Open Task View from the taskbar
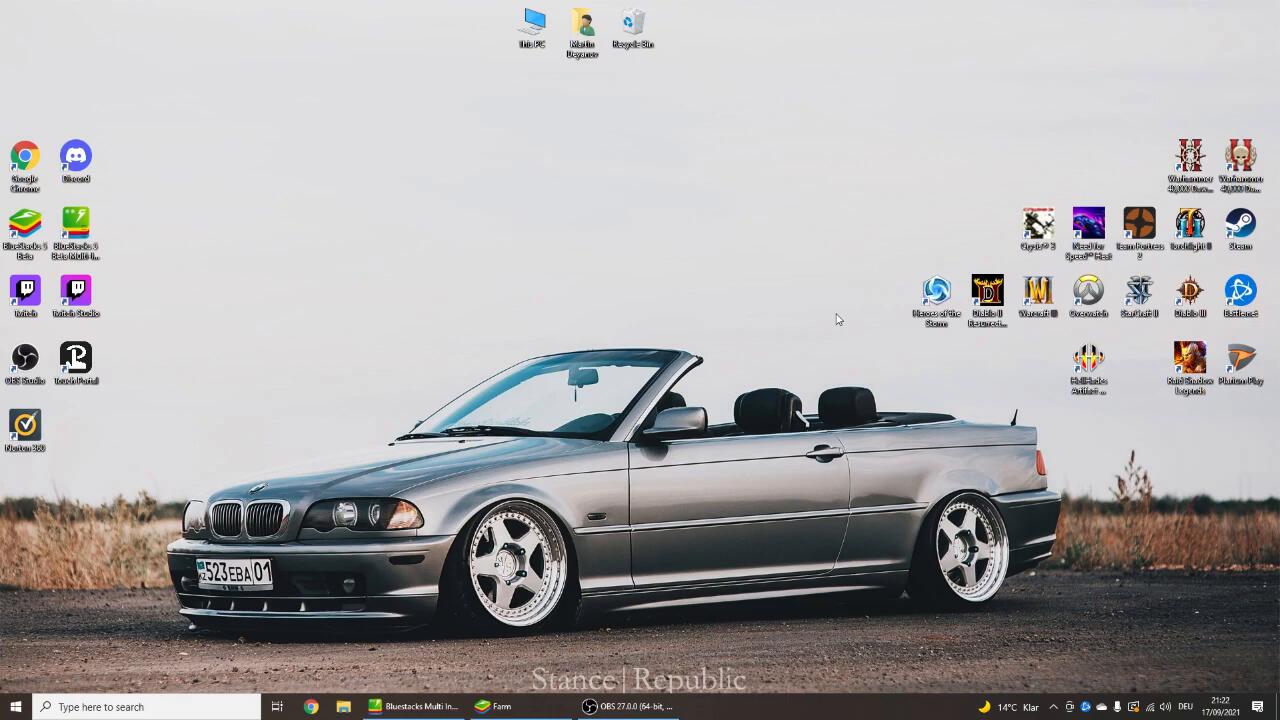This screenshot has height=720, width=1280. [277, 707]
